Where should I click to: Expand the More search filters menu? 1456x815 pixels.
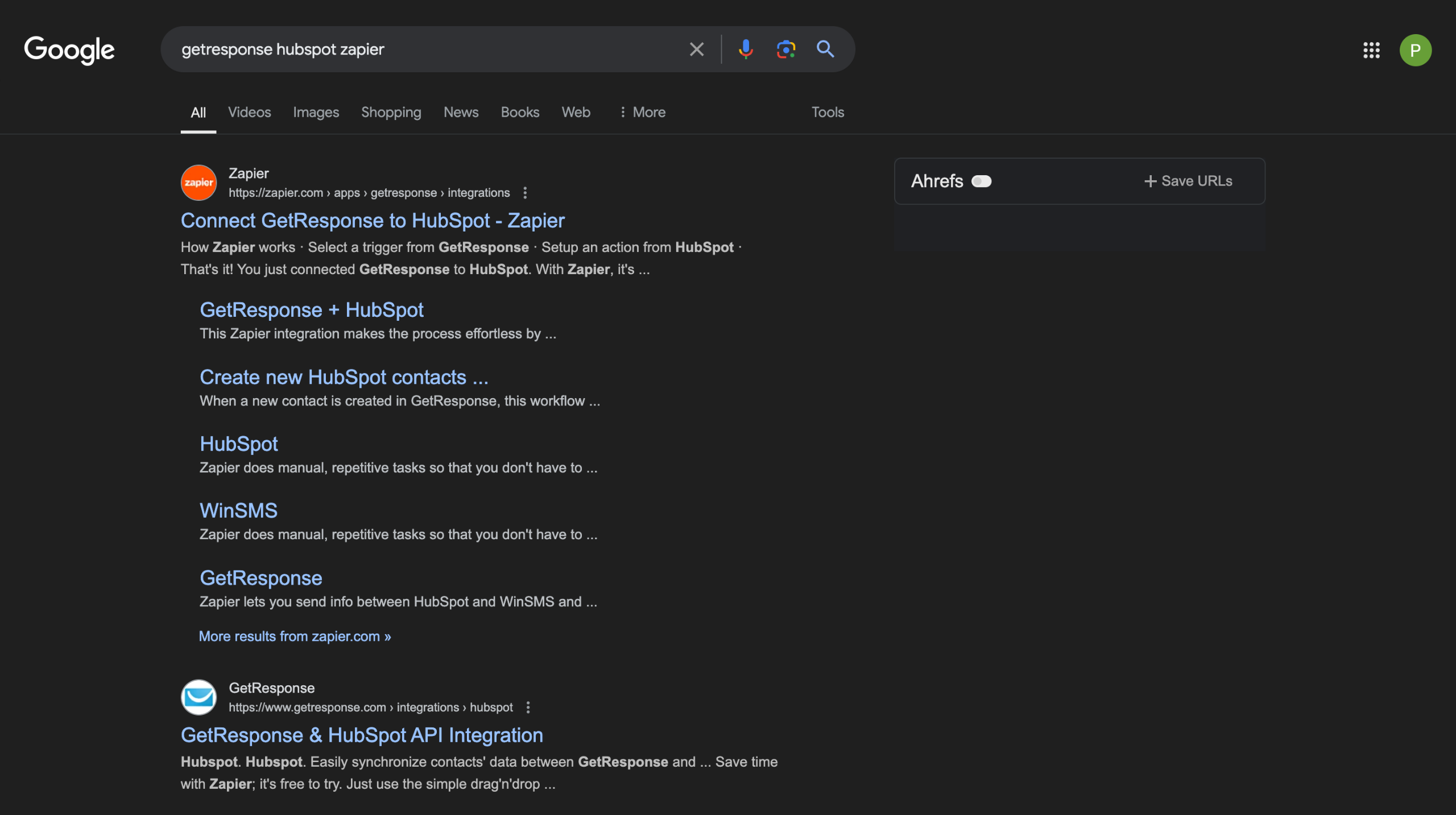(643, 112)
